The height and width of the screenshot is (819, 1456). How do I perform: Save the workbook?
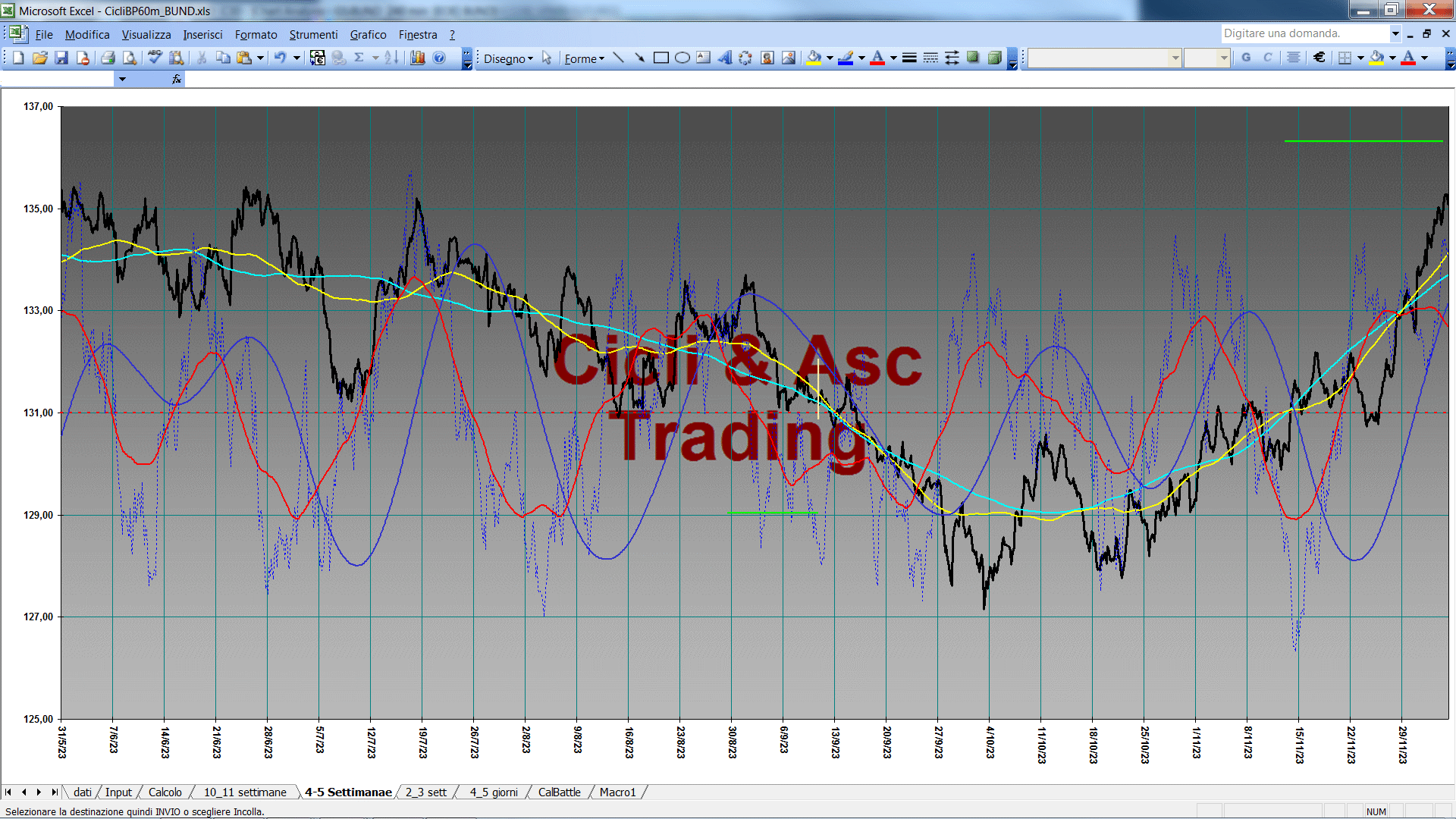pyautogui.click(x=61, y=58)
